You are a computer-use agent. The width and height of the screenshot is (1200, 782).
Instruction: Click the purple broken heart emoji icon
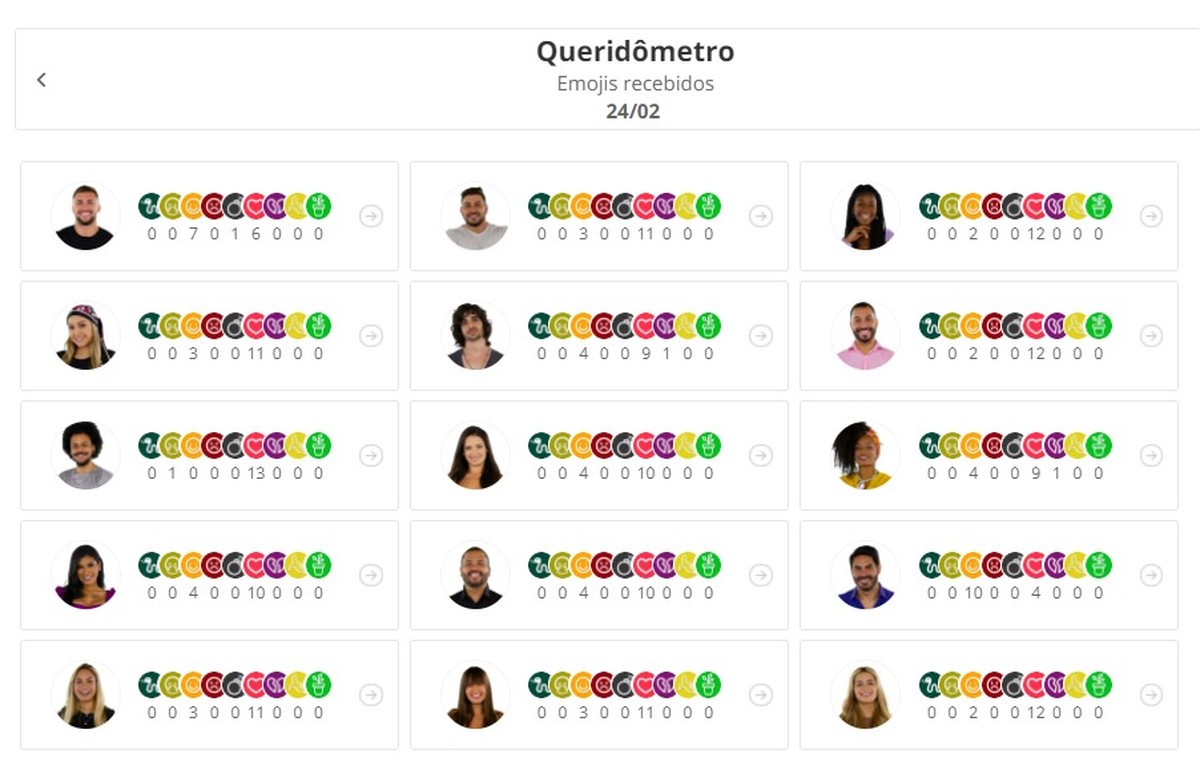coord(274,207)
